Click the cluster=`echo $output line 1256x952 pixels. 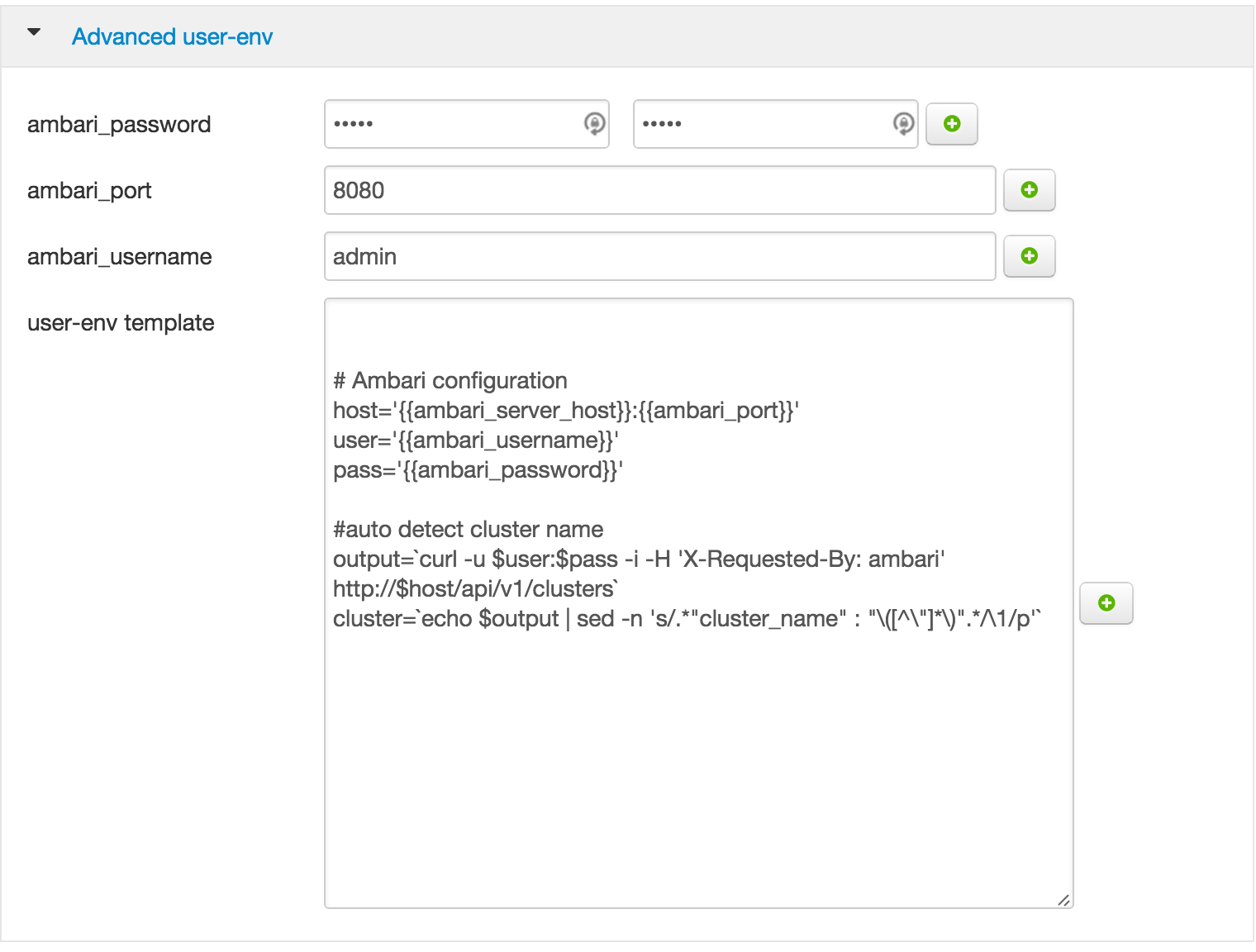687,619
